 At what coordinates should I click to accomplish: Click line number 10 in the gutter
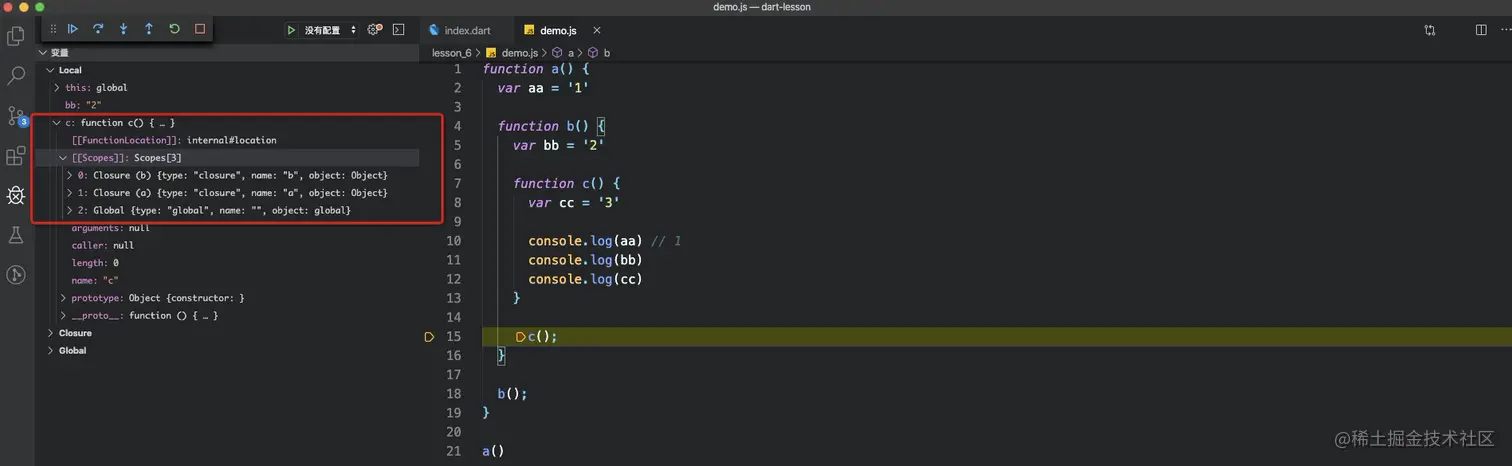pos(454,241)
